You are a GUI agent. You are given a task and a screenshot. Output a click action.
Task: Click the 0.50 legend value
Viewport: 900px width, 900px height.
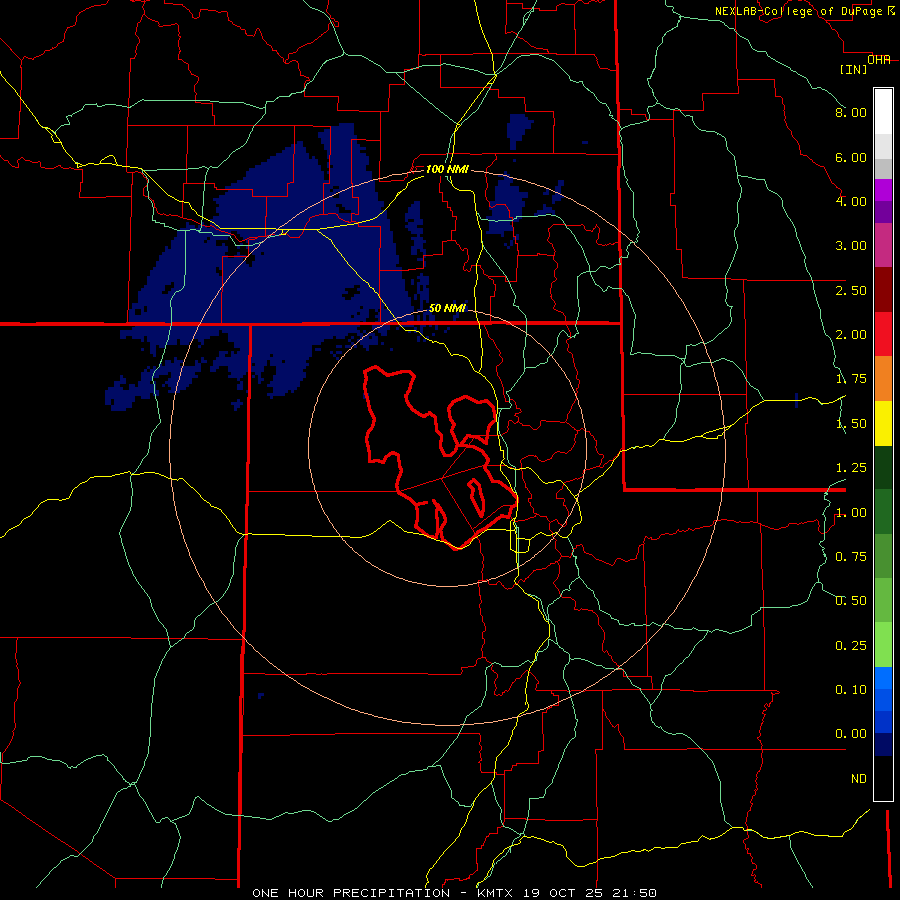coord(851,601)
